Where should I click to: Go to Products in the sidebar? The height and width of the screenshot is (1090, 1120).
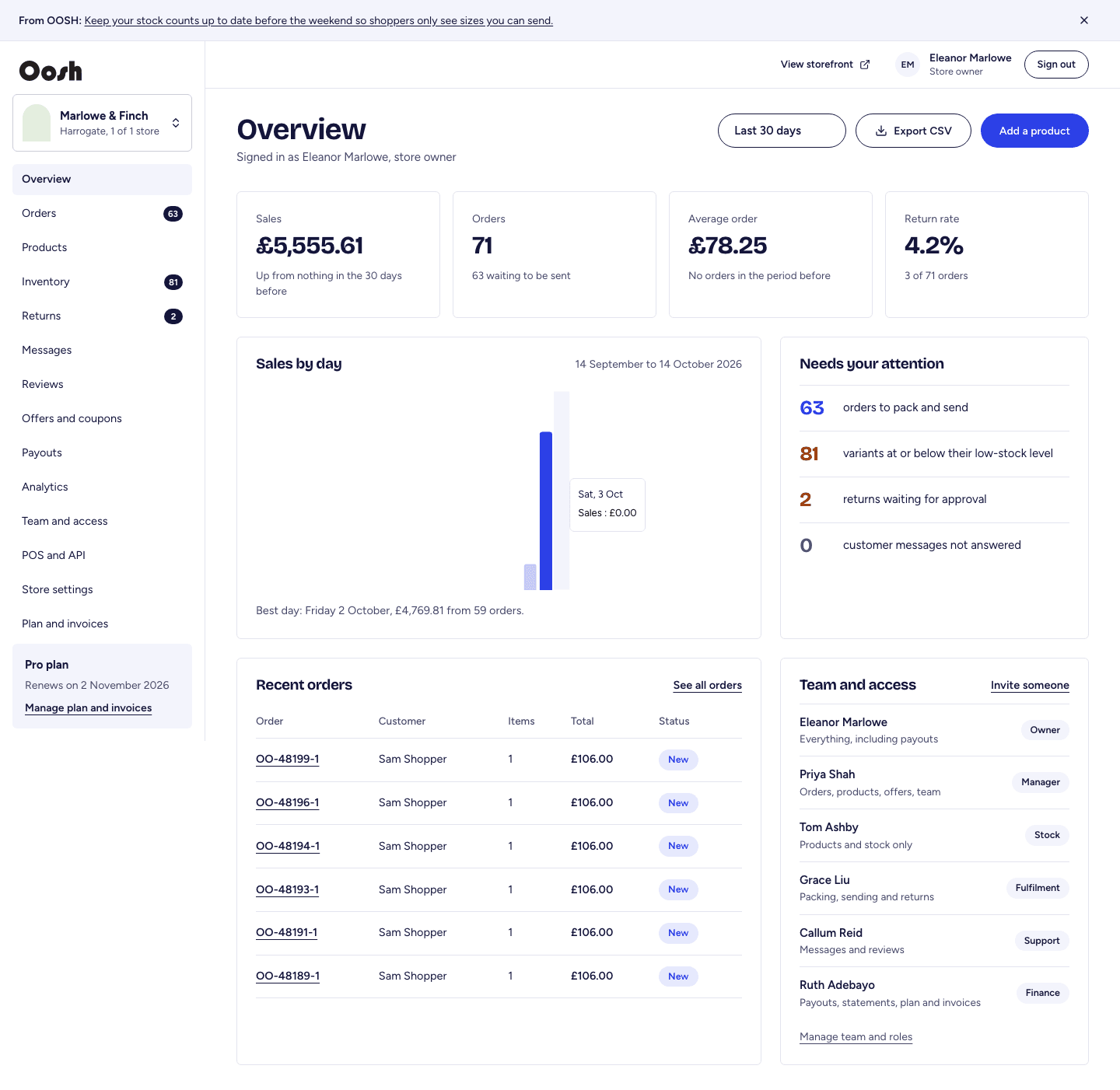(x=102, y=247)
